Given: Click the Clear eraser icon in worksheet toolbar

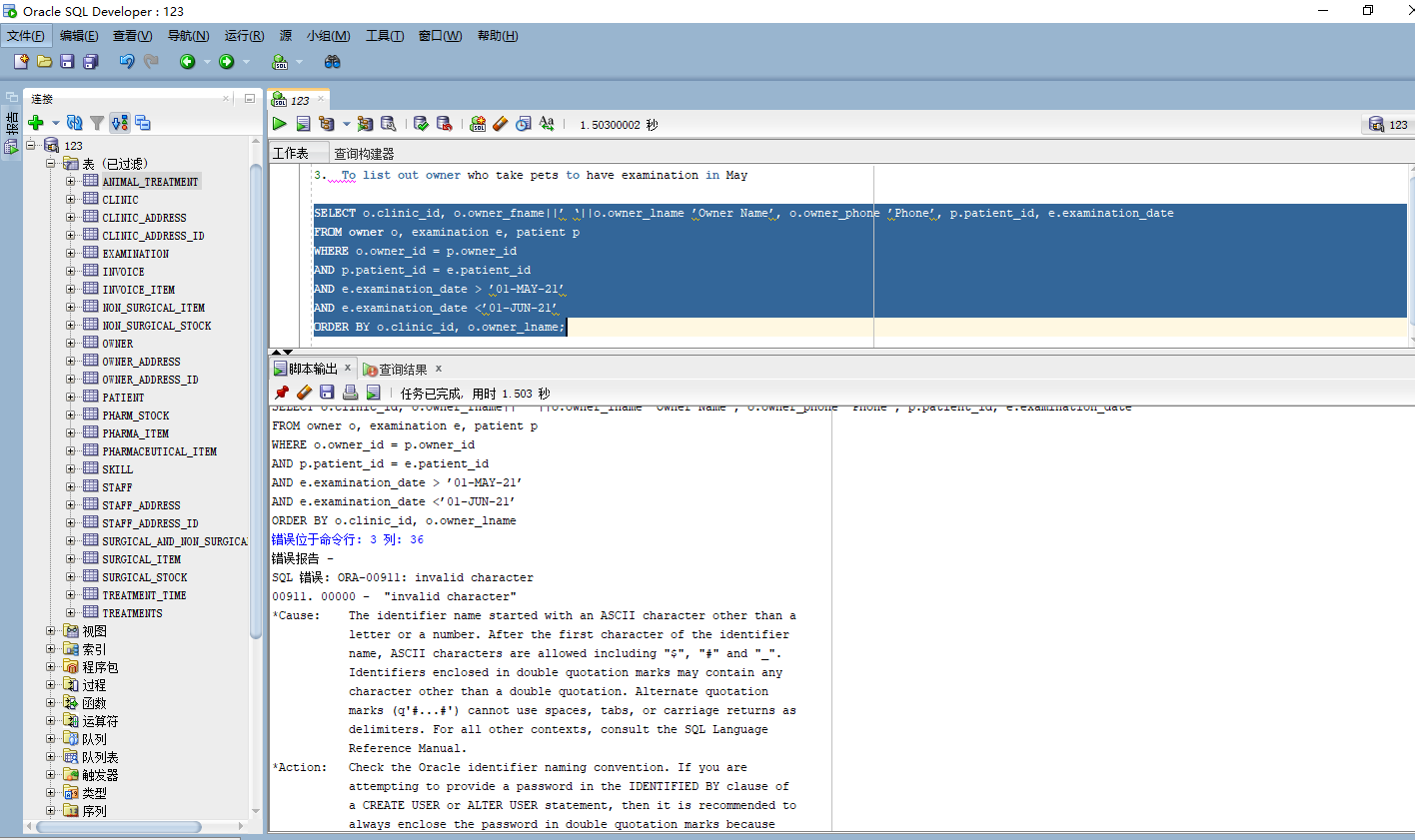Looking at the screenshot, I should click(x=501, y=124).
